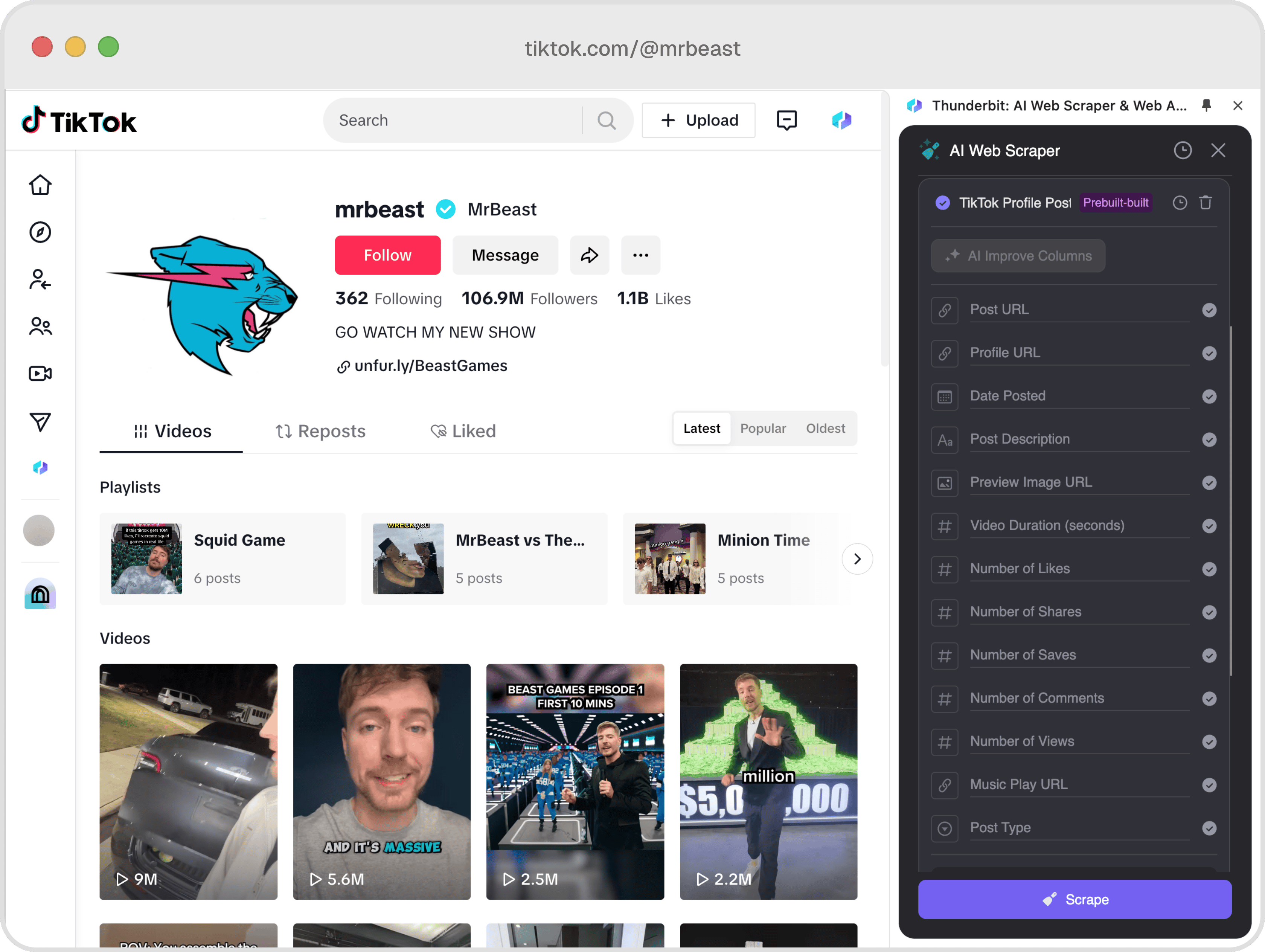The height and width of the screenshot is (952, 1265).
Task: Toggle the Number of Comments column checkmark
Action: 1209,699
